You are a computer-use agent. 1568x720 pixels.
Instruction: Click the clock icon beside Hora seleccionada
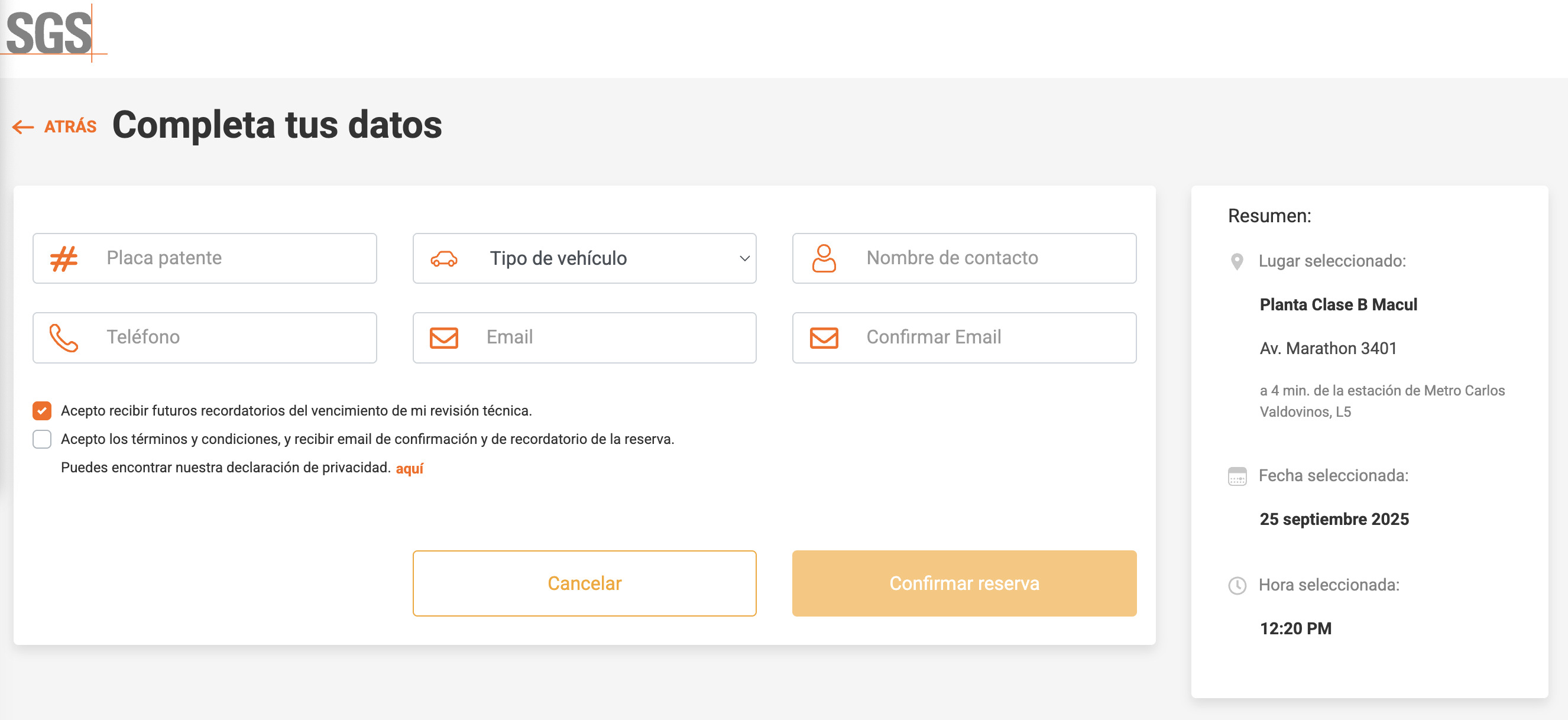(x=1237, y=585)
